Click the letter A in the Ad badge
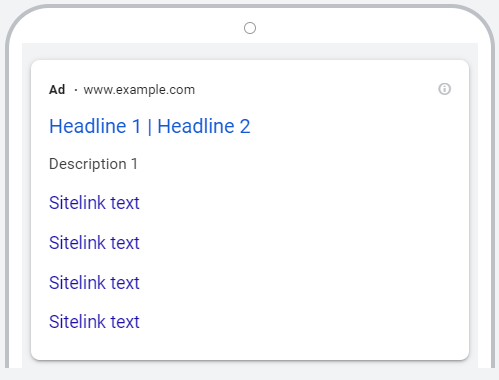 53,90
